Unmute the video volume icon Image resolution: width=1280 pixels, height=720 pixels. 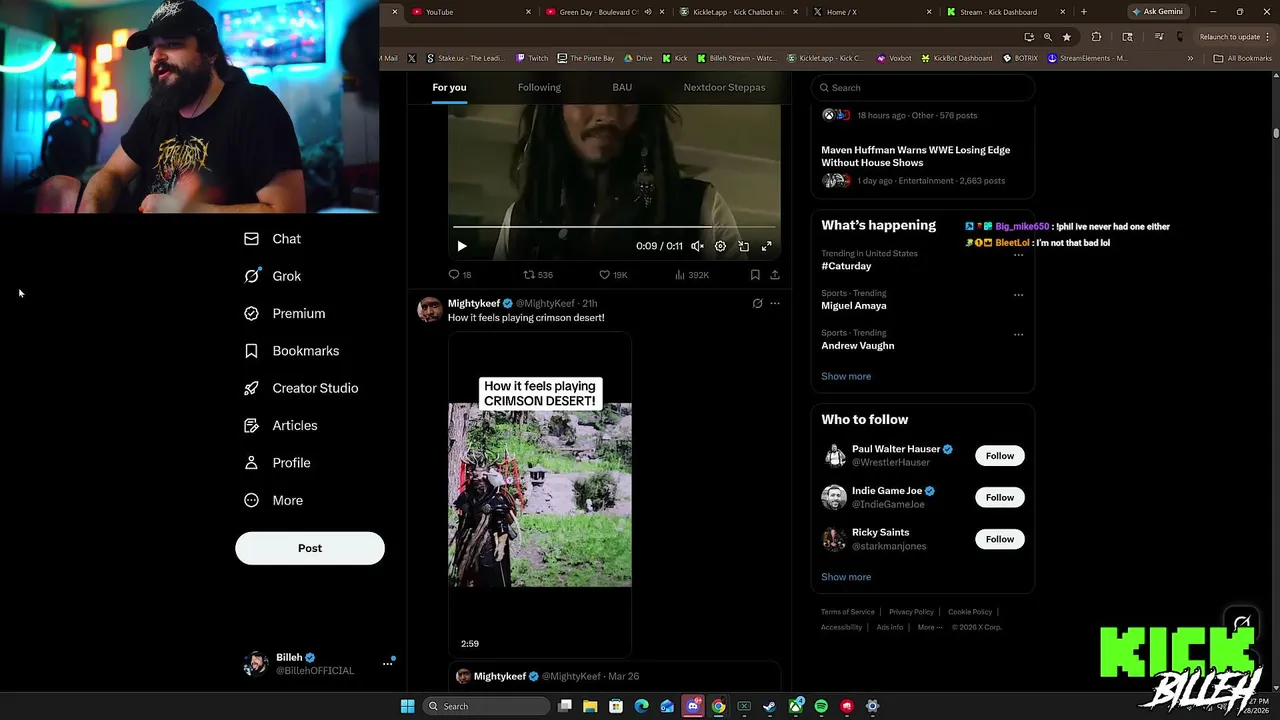tap(697, 246)
